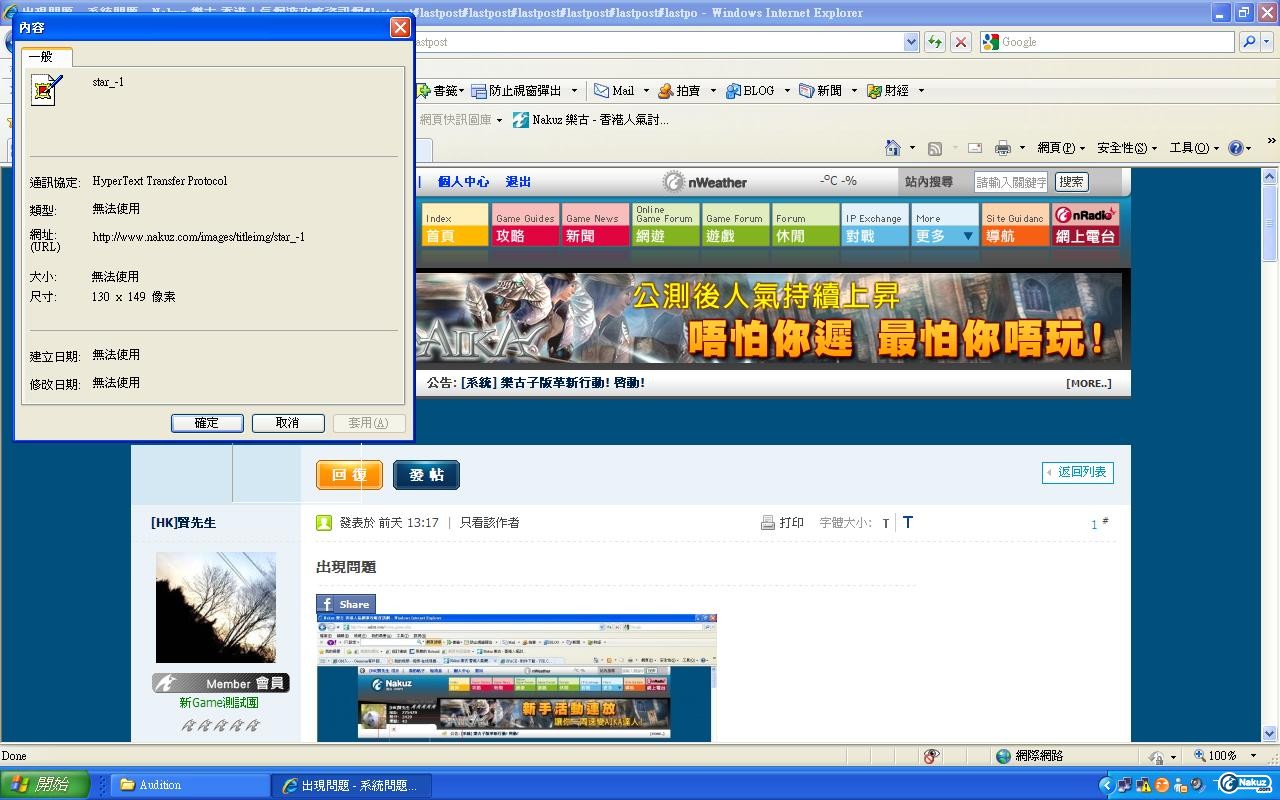The width and height of the screenshot is (1280, 800).
Task: Click the Audition folder taskbar button
Action: (x=190, y=785)
